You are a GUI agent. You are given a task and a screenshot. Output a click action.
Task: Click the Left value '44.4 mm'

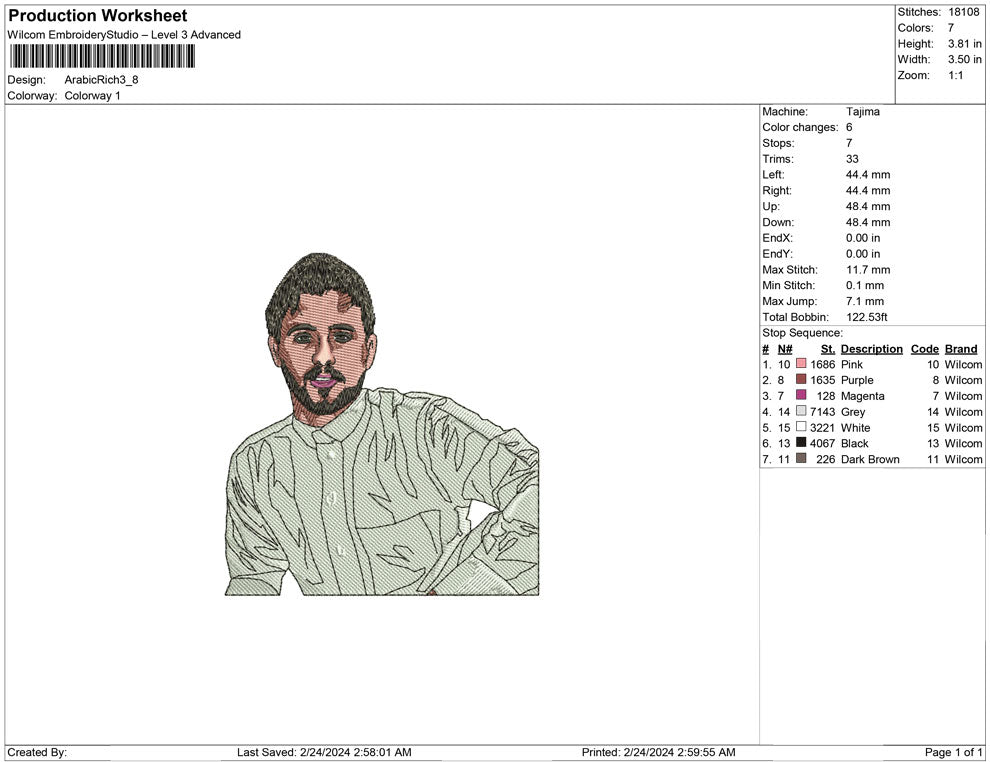coord(868,175)
